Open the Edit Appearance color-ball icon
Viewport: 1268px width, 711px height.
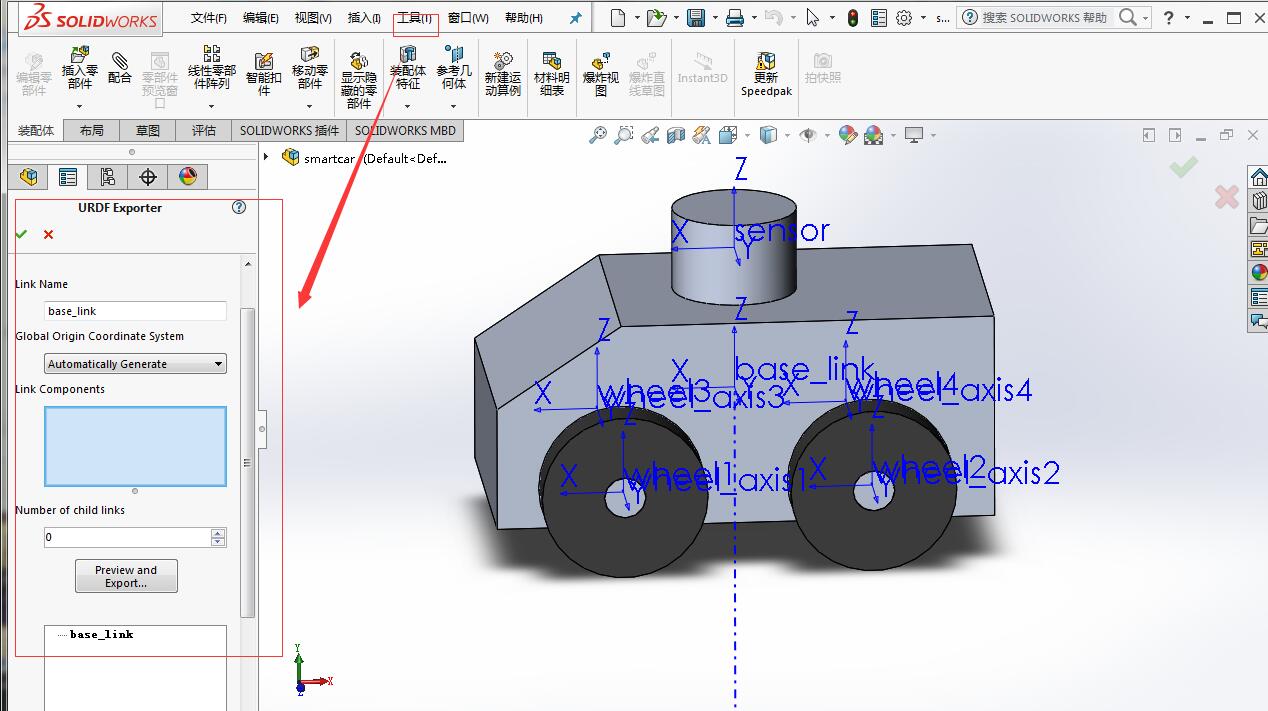pos(848,135)
